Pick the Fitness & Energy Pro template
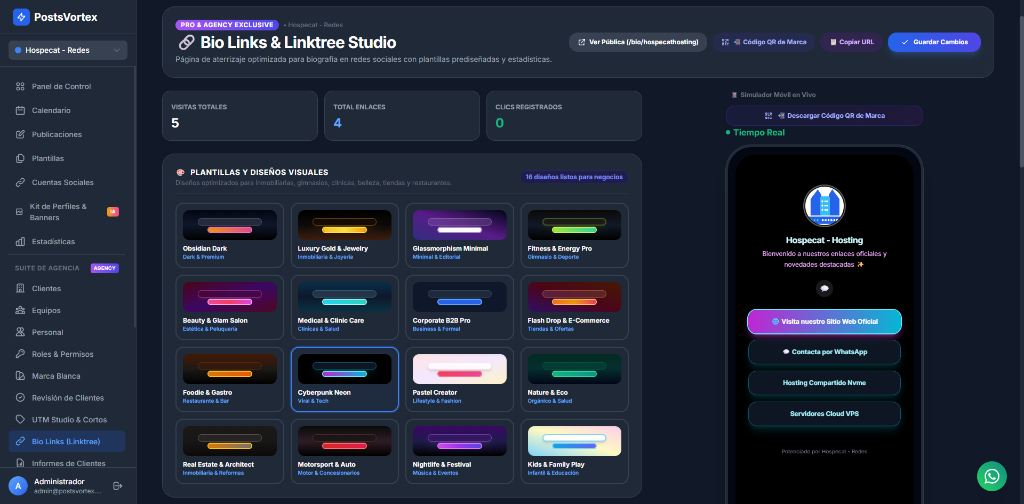 (x=575, y=235)
